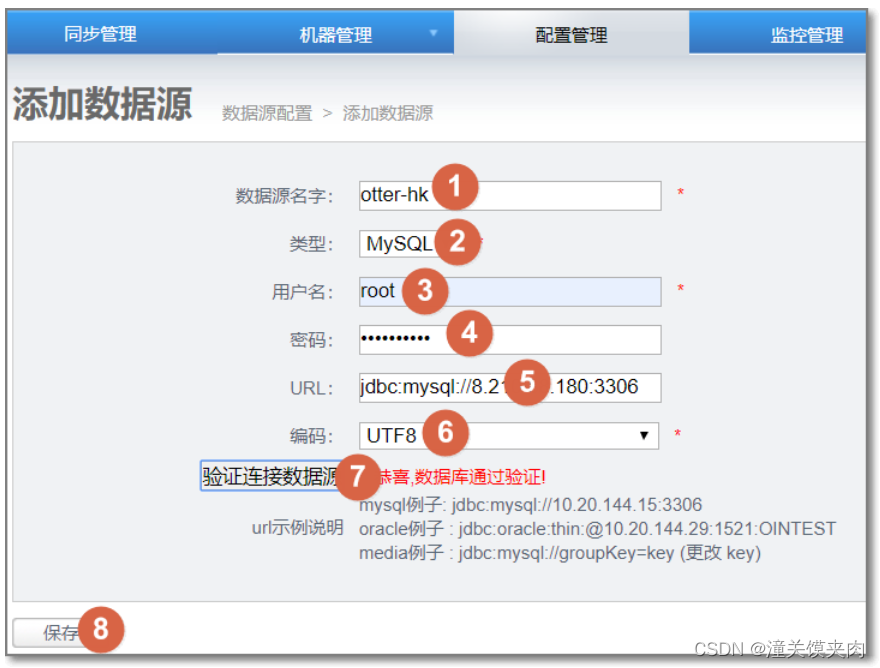The height and width of the screenshot is (668, 880).
Task: Click the red step marker numbered 6
Action: (443, 431)
